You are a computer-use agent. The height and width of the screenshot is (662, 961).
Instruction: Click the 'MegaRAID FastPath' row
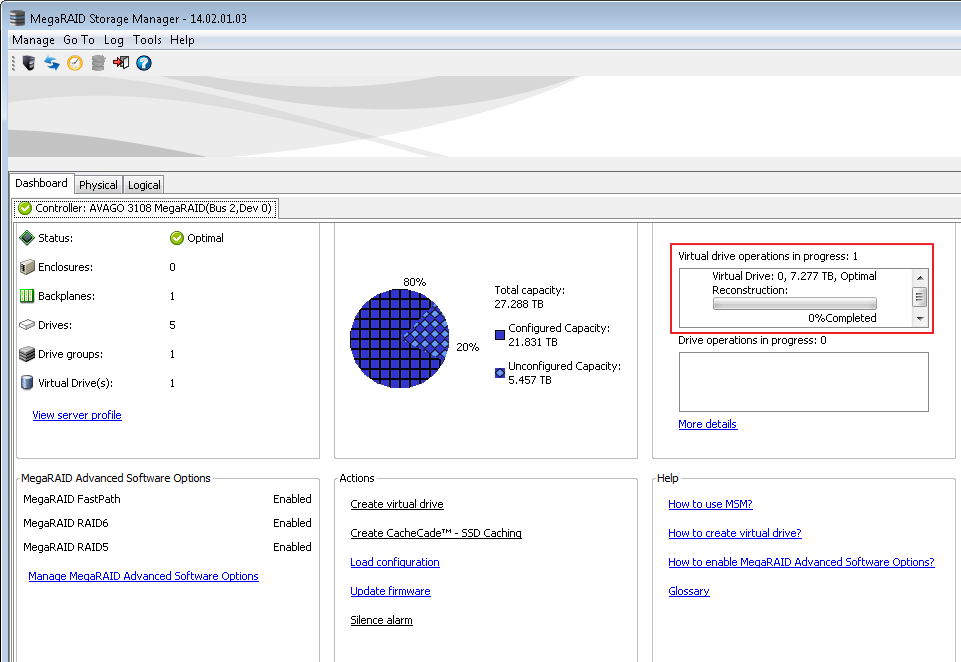click(x=167, y=499)
